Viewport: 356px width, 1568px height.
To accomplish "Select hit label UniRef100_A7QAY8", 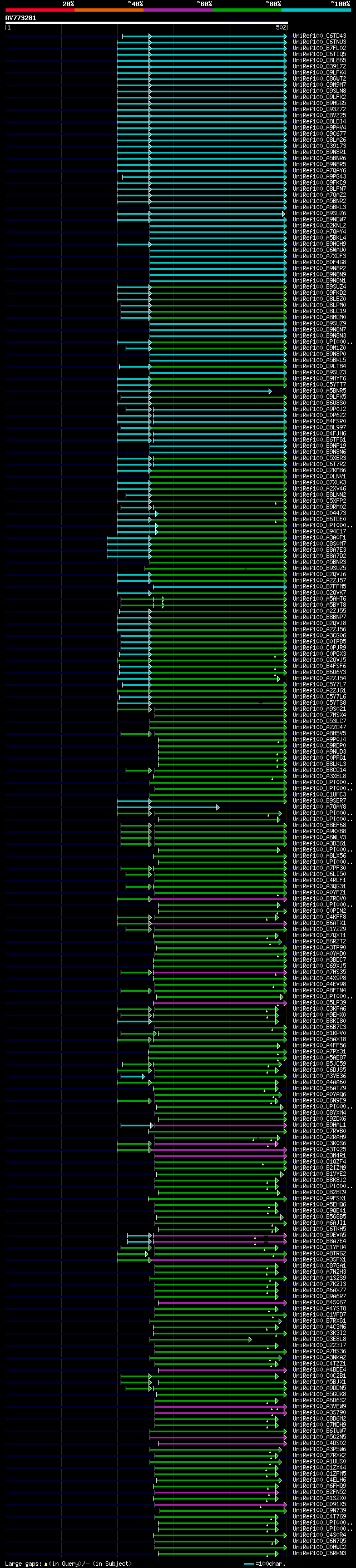I will (x=319, y=807).
